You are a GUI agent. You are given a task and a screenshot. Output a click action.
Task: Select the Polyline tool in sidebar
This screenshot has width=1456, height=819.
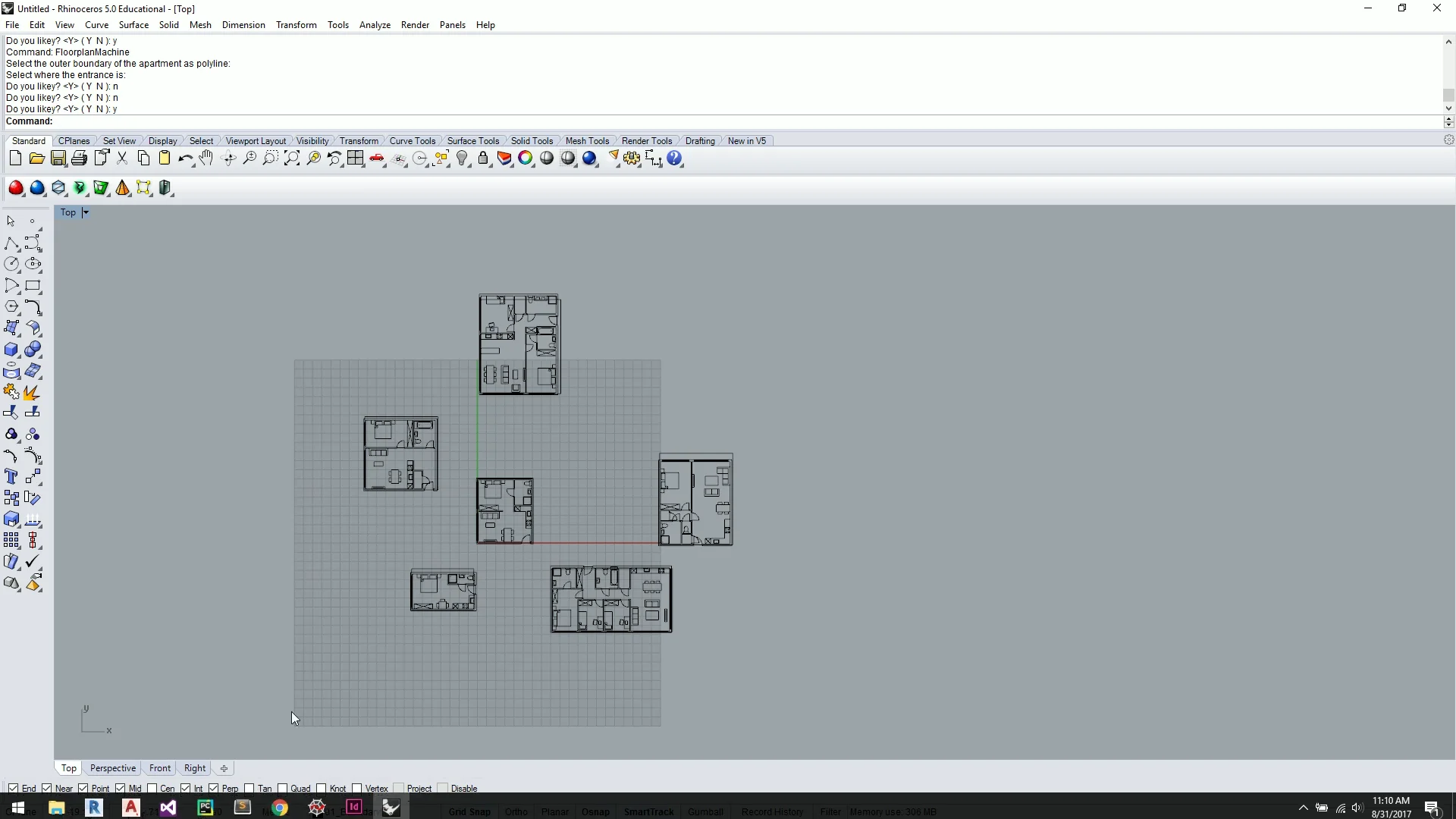pyautogui.click(x=11, y=243)
